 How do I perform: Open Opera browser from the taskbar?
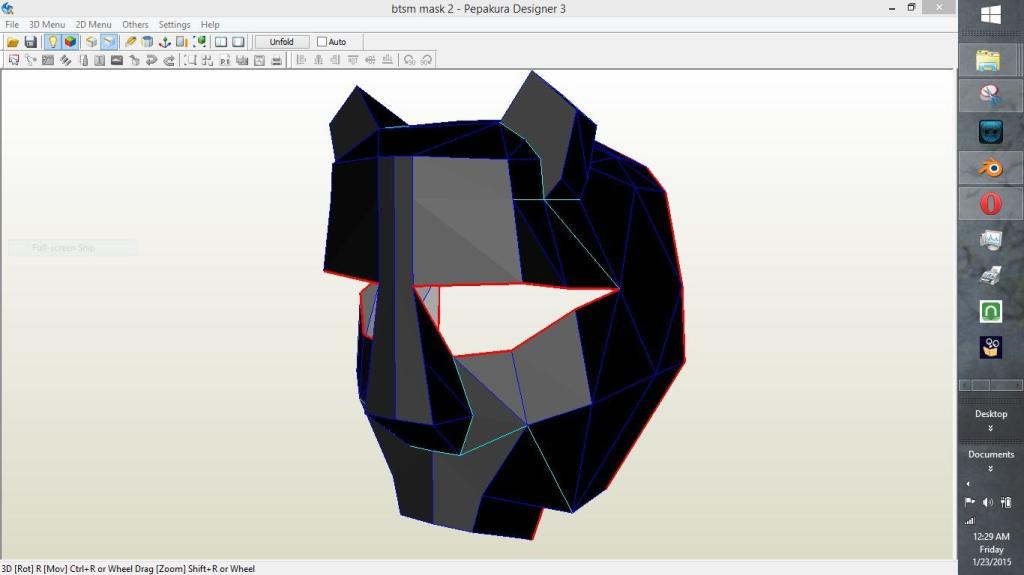point(991,203)
